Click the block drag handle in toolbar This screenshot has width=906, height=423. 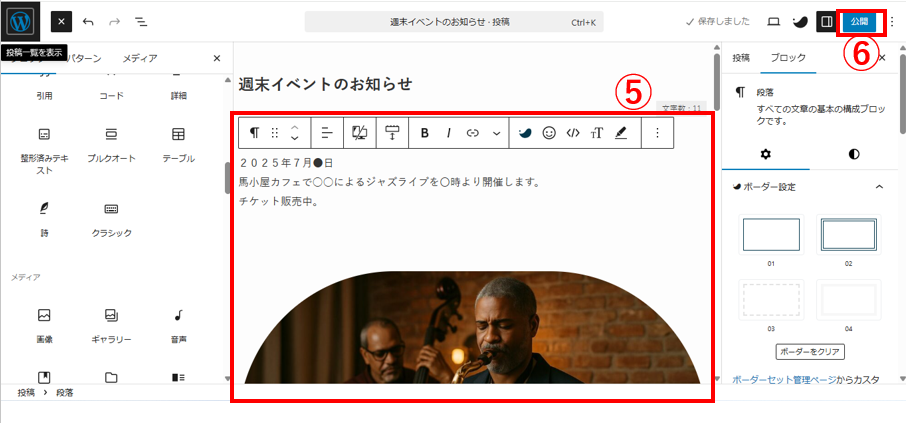[274, 133]
